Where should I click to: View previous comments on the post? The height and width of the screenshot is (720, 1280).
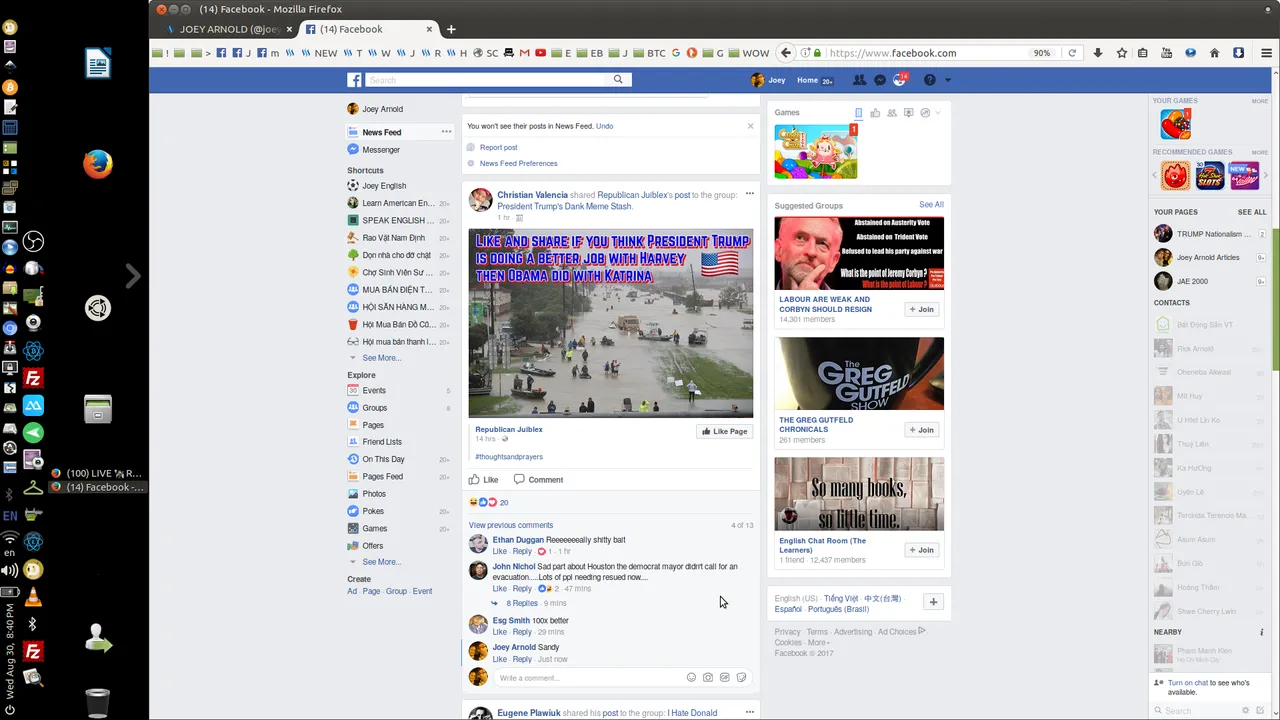point(511,525)
